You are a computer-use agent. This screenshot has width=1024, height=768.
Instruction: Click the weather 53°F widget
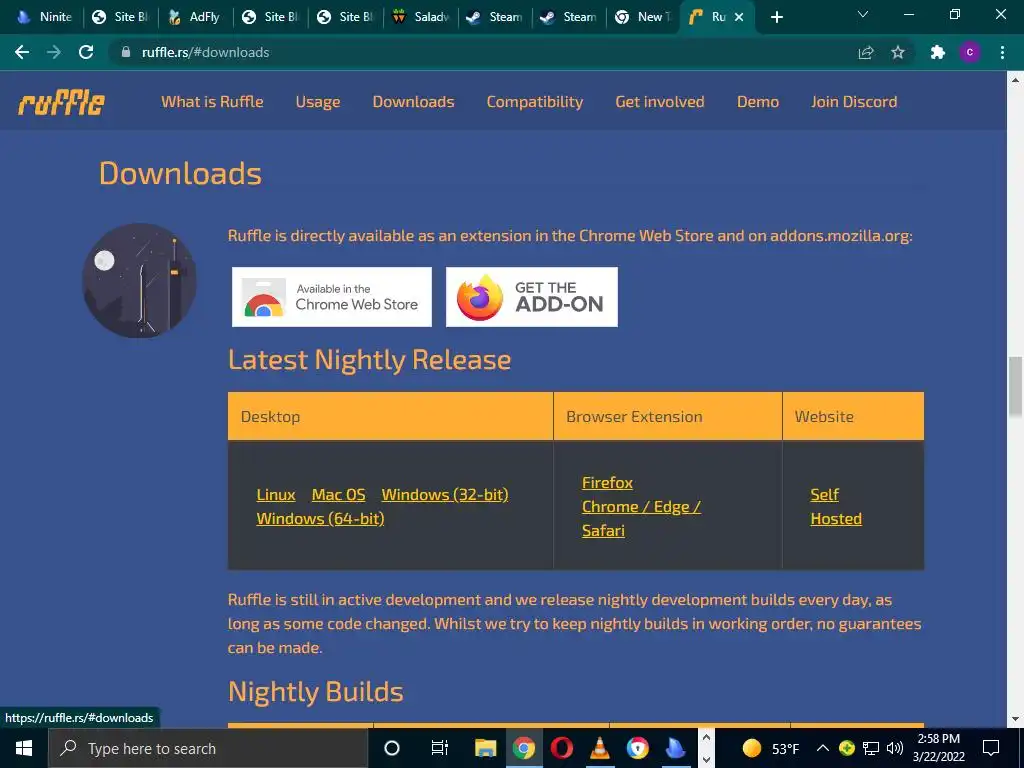(x=771, y=748)
